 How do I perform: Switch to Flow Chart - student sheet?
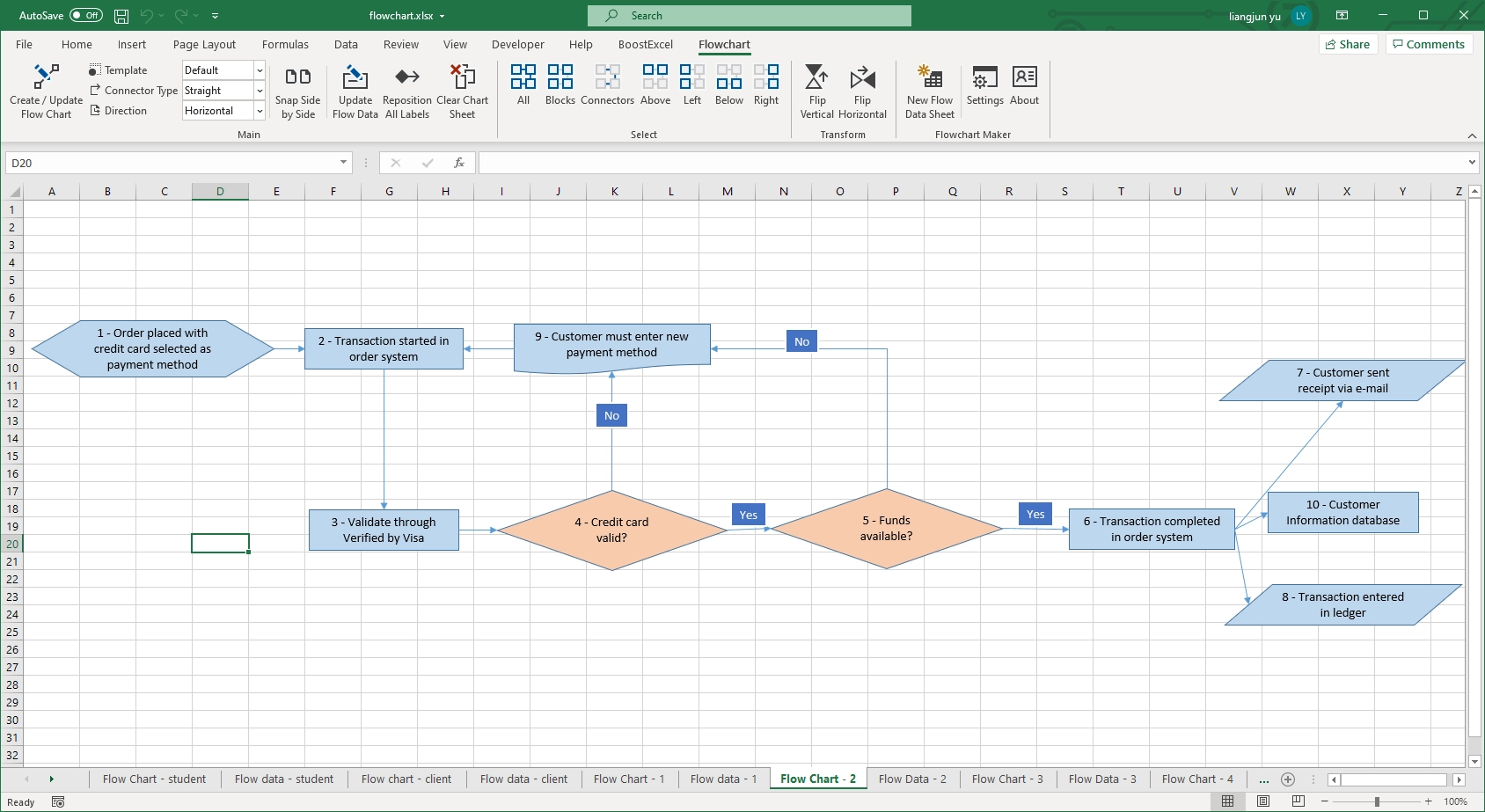click(x=154, y=779)
